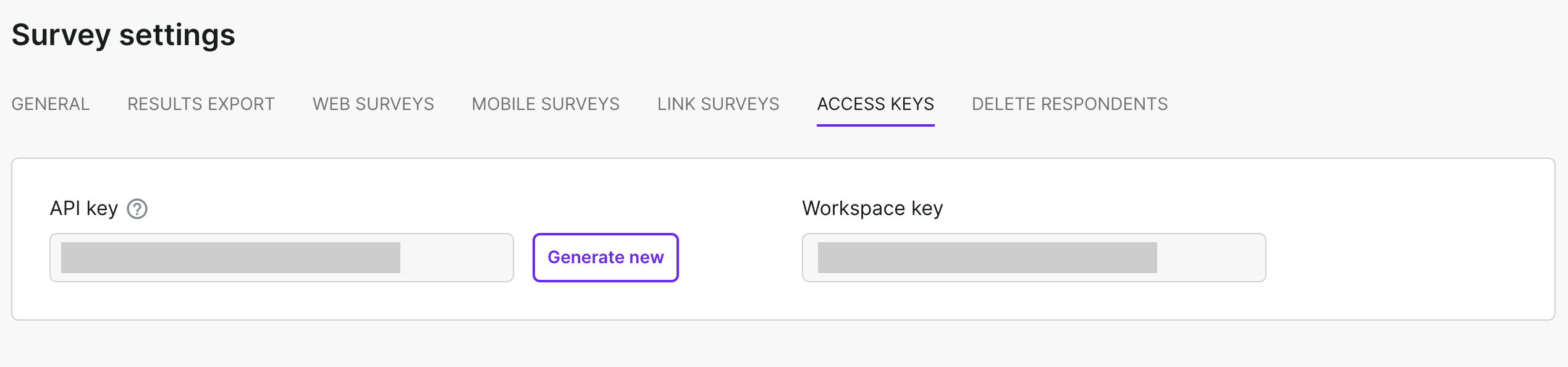This screenshot has height=367, width=1568.
Task: Open the Link Surveys tab
Action: pyautogui.click(x=718, y=104)
